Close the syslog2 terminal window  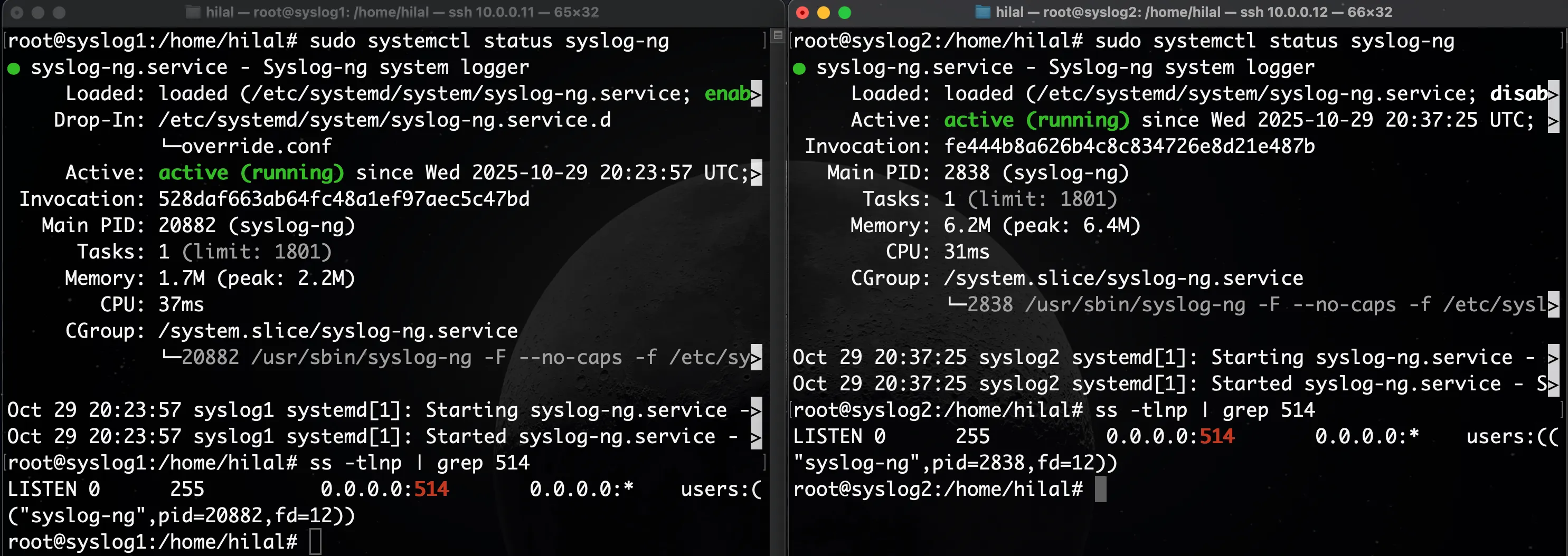pos(802,12)
